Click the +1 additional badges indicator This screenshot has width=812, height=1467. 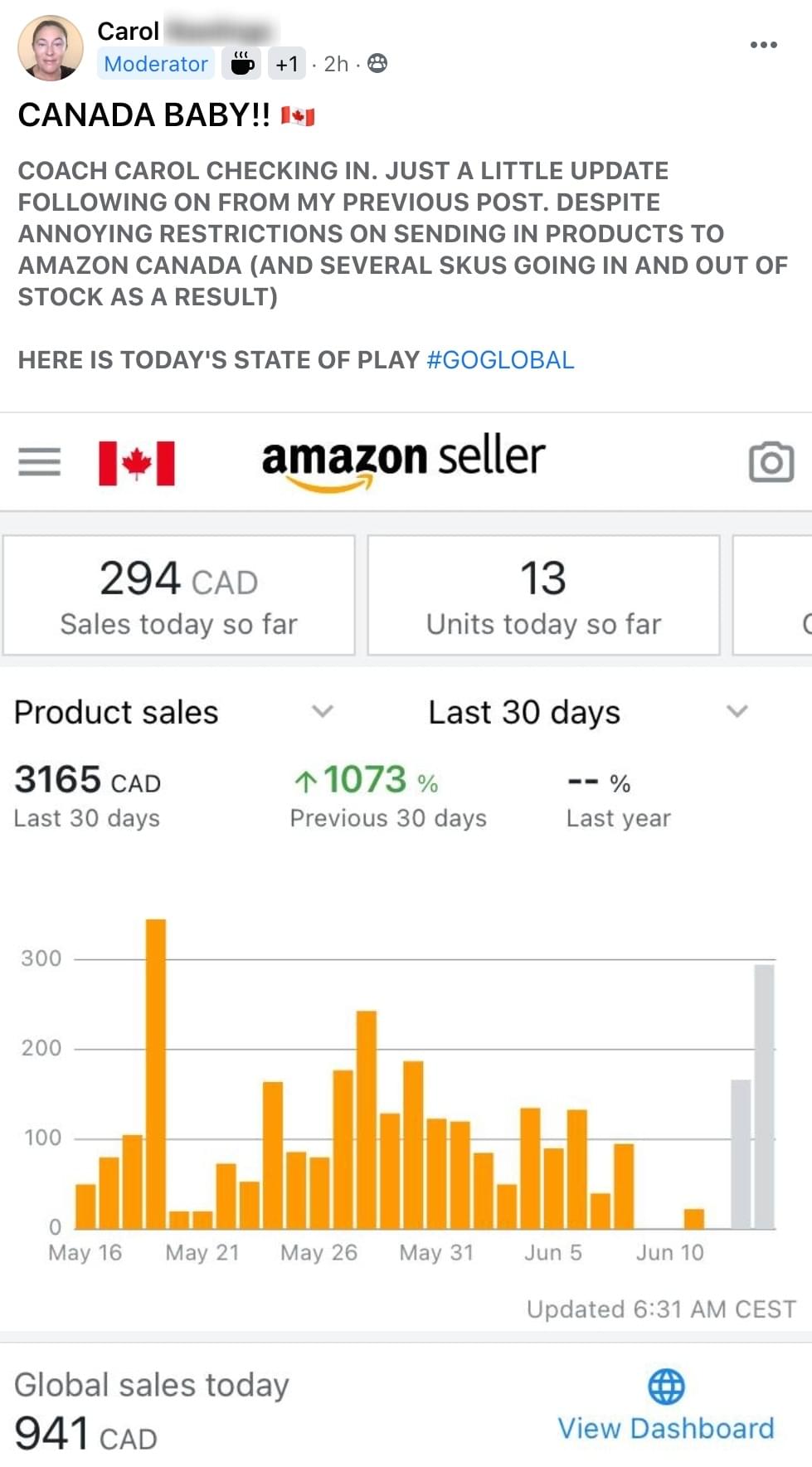[x=287, y=64]
